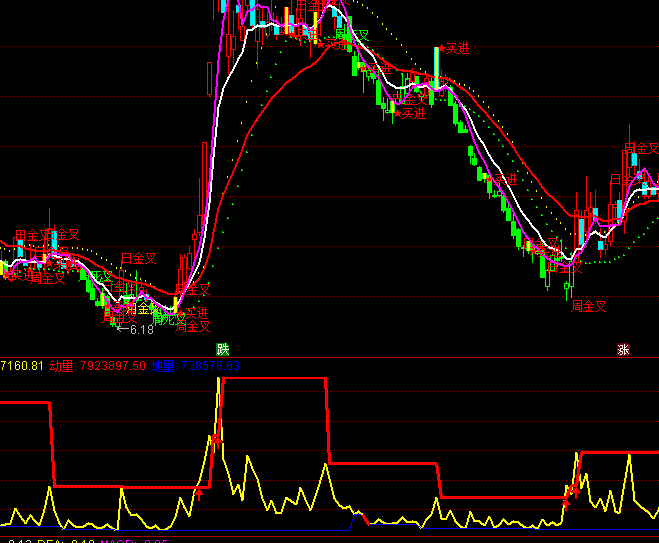Image resolution: width=659 pixels, height=543 pixels.
Task: Click the 周金叉 label below the chart bottom right
Action: point(588,306)
